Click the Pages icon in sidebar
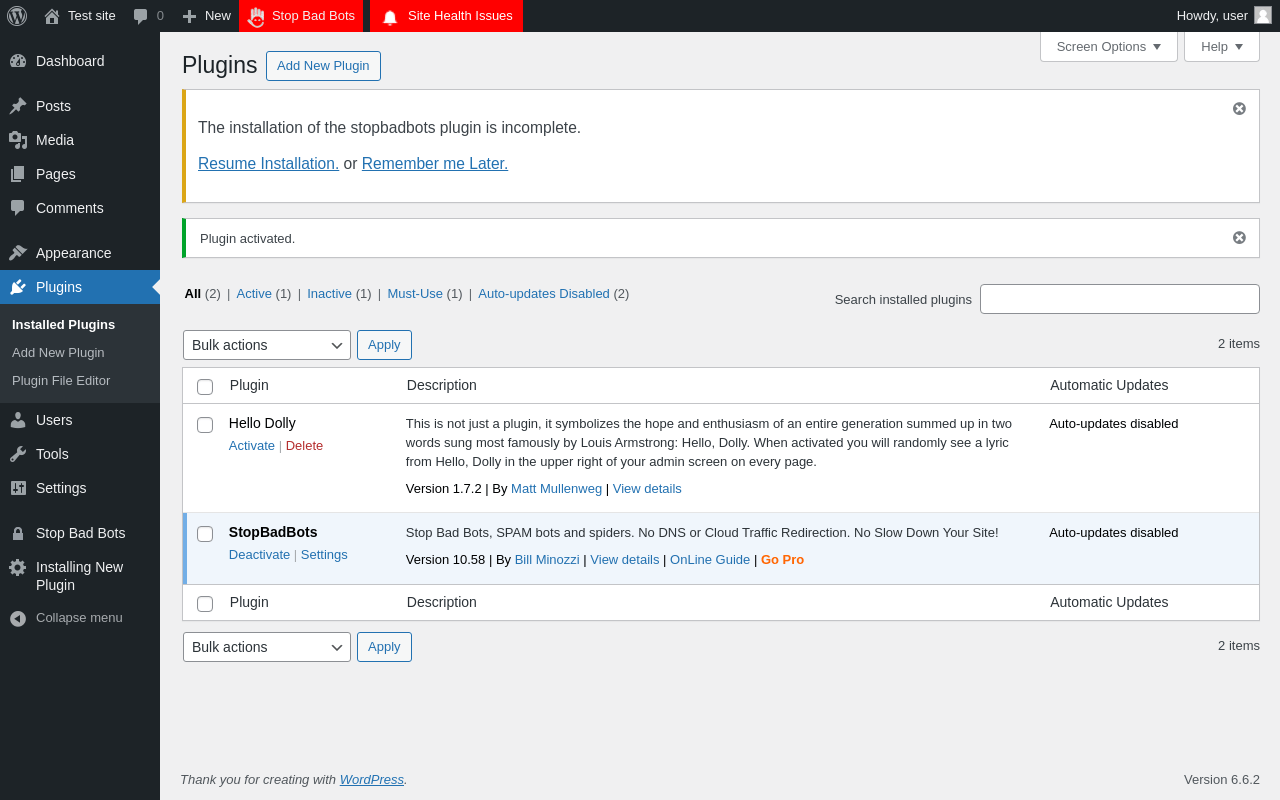This screenshot has height=800, width=1280. click(x=18, y=174)
